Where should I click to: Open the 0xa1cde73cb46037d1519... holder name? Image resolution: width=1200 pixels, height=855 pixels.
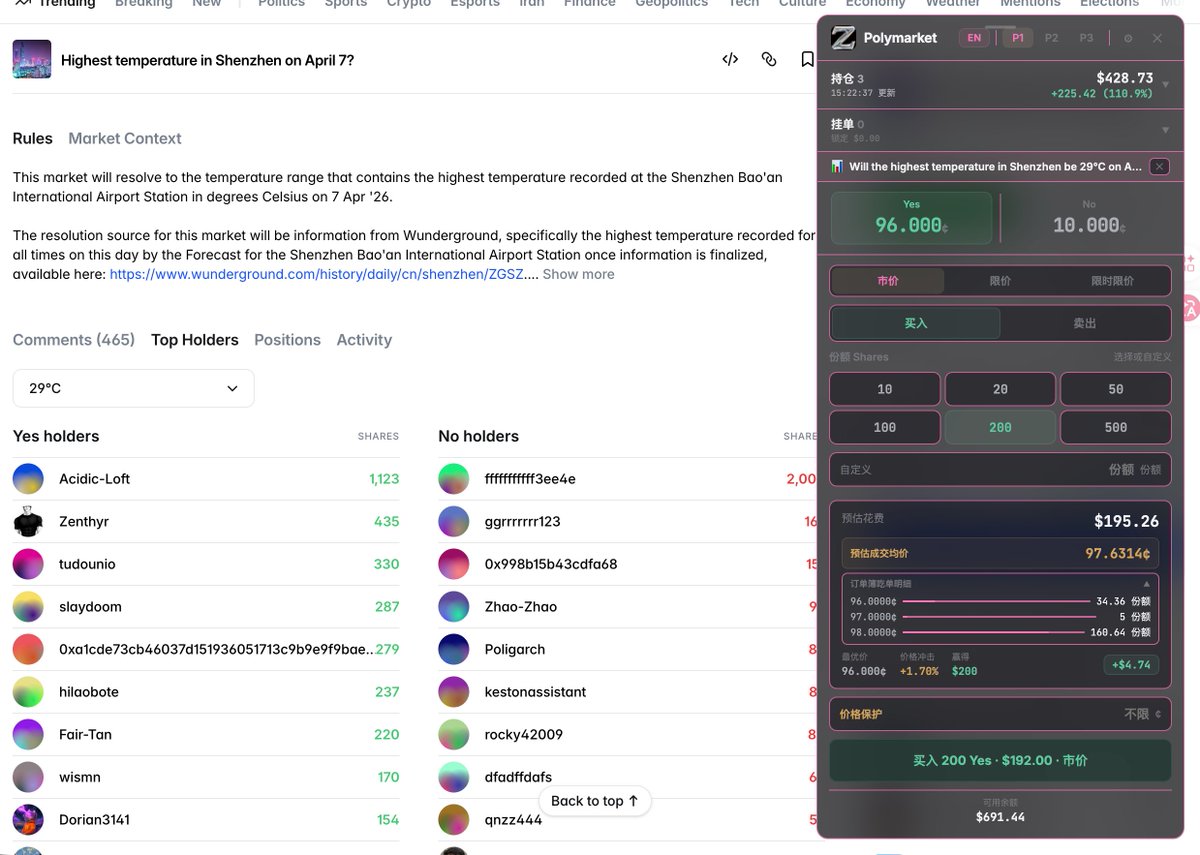pyautogui.click(x=217, y=649)
